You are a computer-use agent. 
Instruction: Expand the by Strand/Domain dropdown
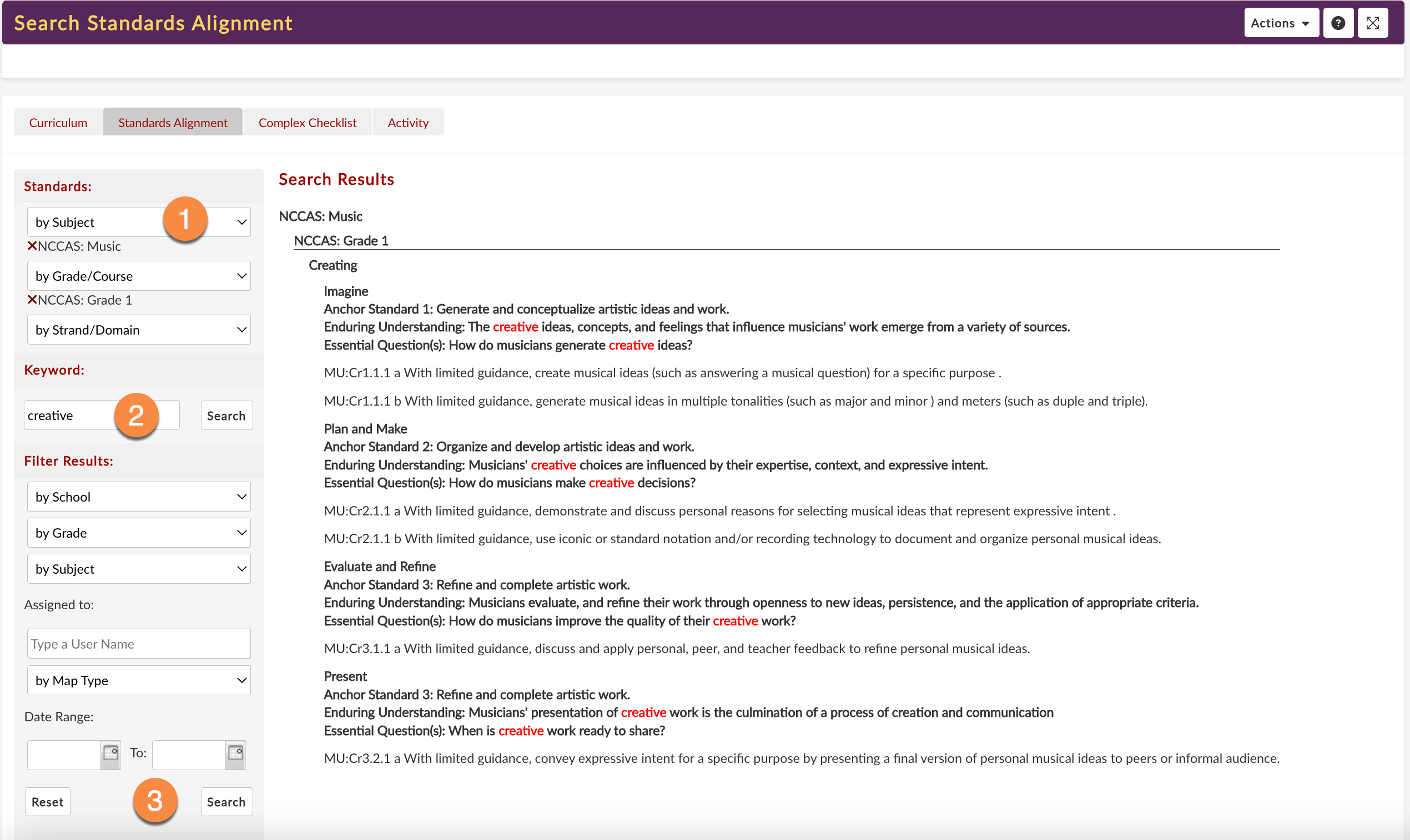click(x=138, y=330)
